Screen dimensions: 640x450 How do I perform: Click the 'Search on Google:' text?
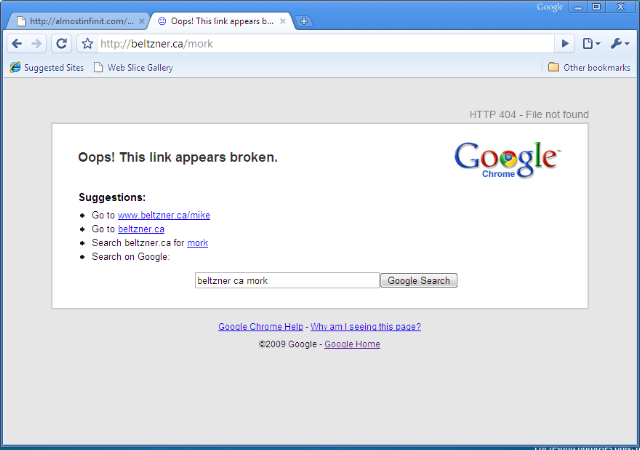131,257
